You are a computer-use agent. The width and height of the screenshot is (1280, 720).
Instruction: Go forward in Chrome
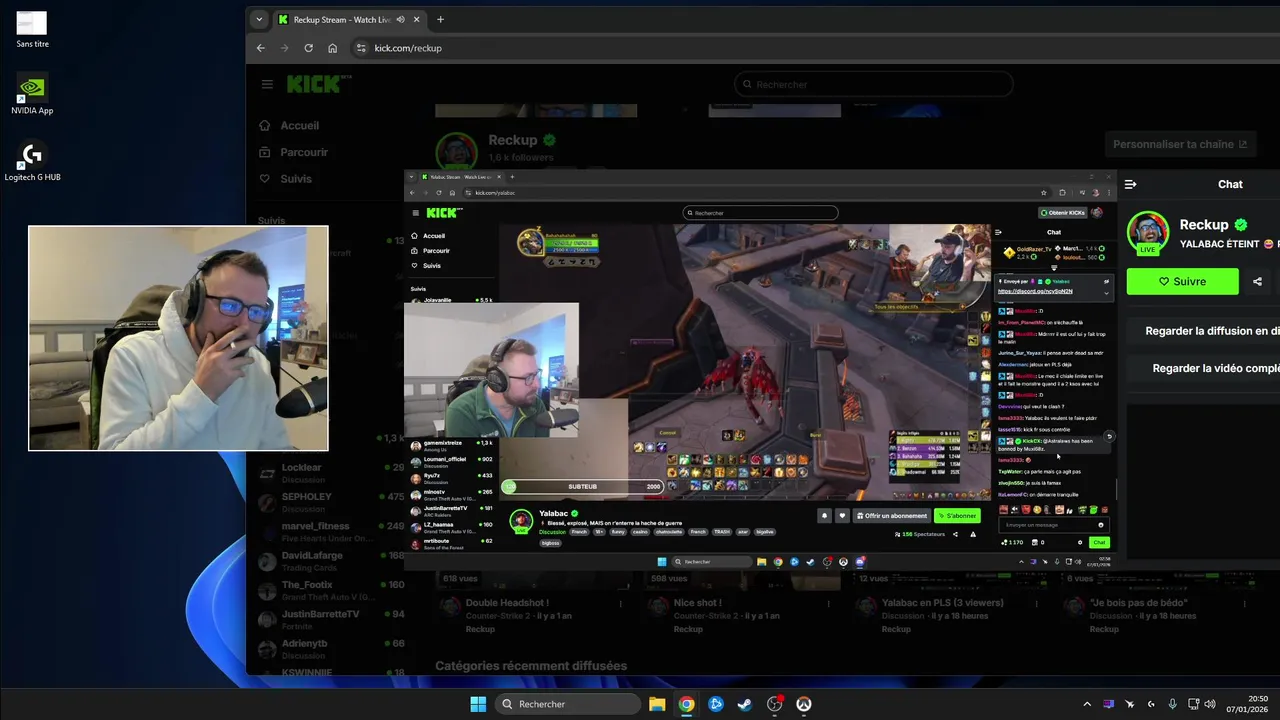[x=284, y=48]
